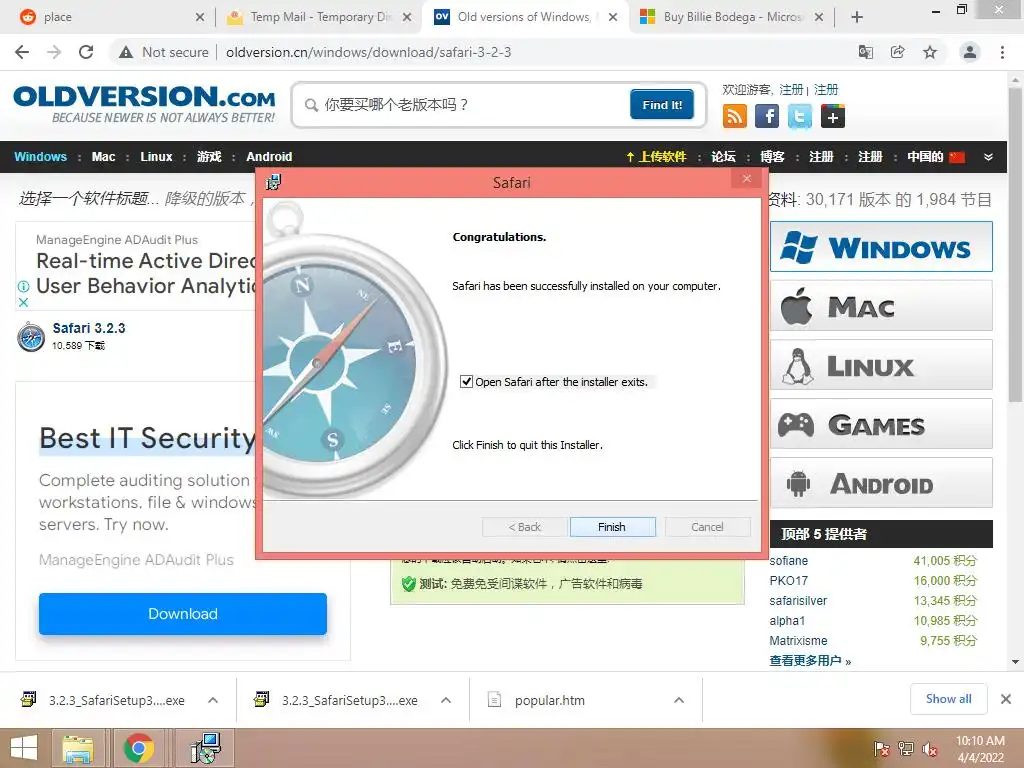The width and height of the screenshot is (1024, 768).
Task: Open user sofiane profile
Action: pyautogui.click(x=788, y=560)
